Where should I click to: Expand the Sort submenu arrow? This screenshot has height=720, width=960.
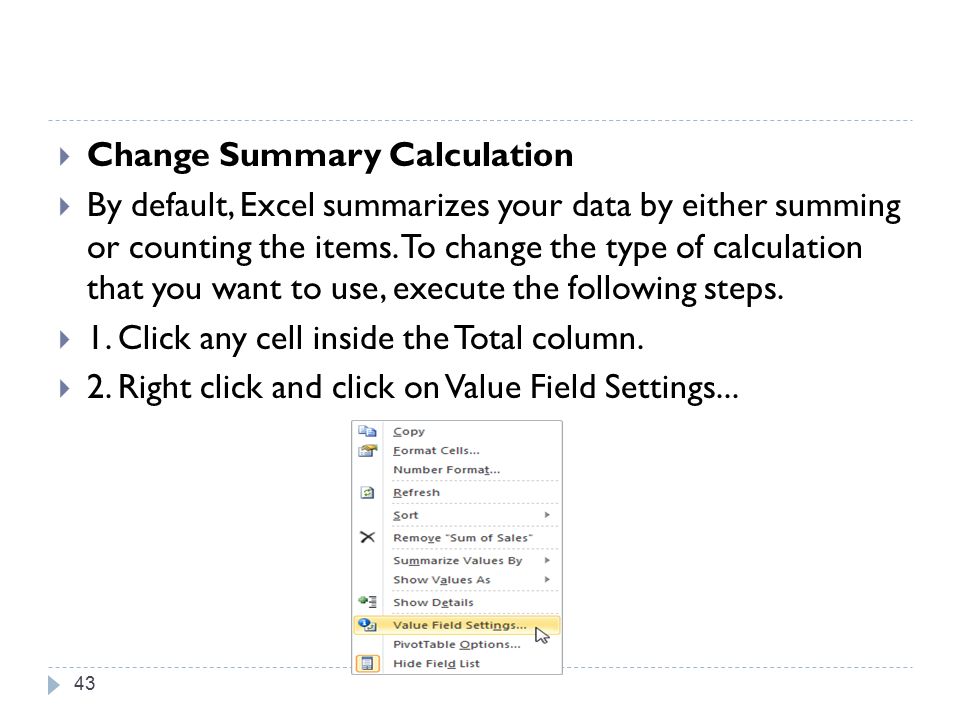pos(547,515)
